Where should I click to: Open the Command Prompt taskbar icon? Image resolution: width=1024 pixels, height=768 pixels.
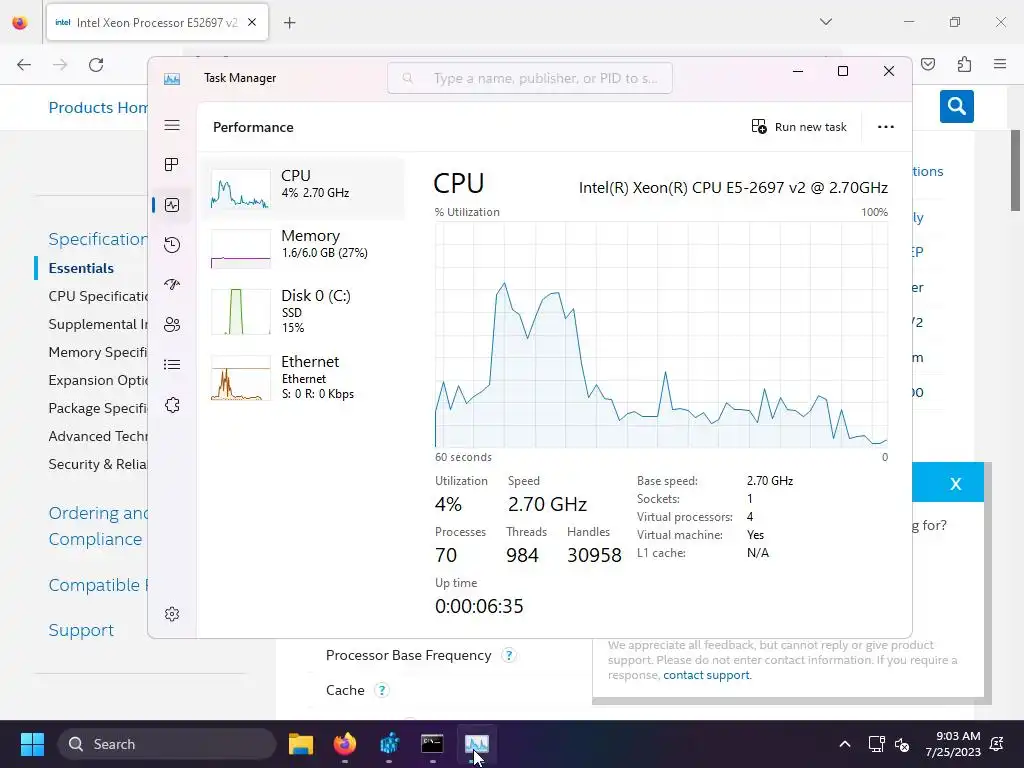(x=432, y=744)
